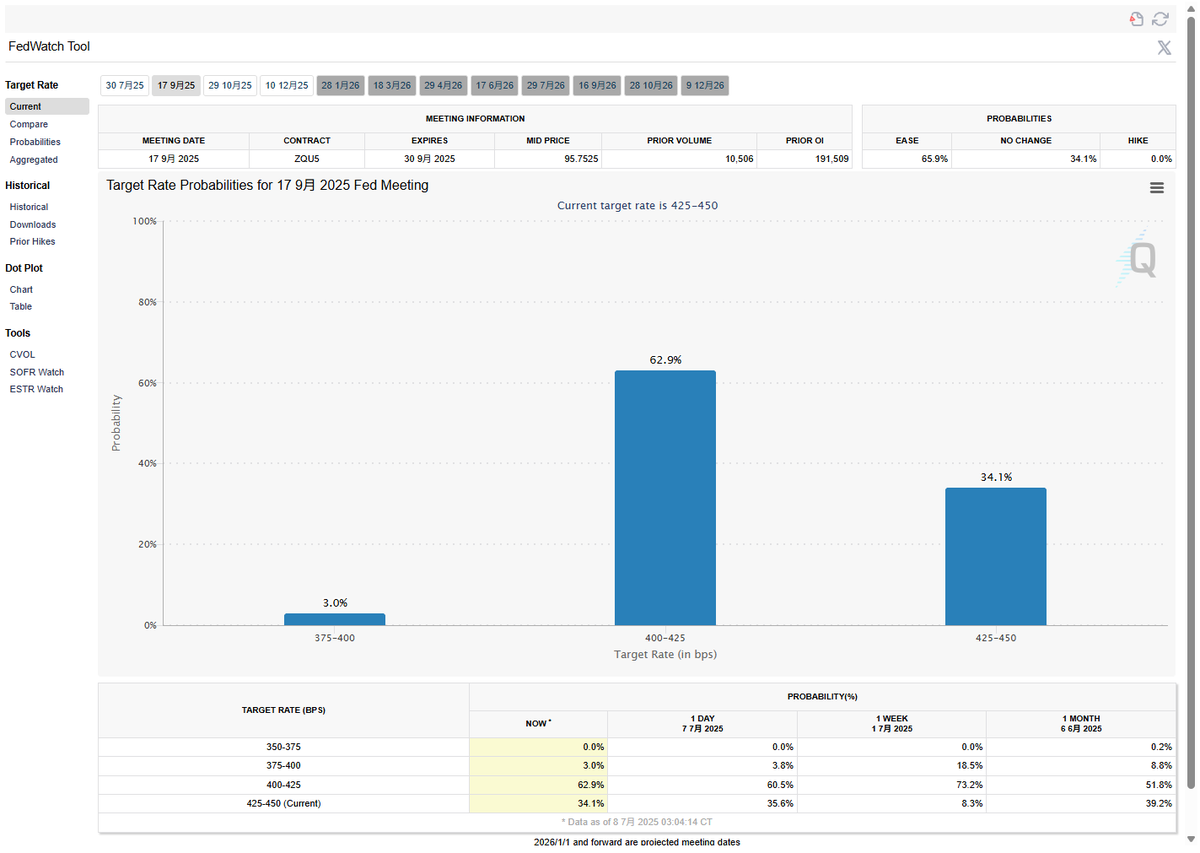The image size is (1200, 853).
Task: Click the 425-450 bar showing 34.1%
Action: [995, 557]
